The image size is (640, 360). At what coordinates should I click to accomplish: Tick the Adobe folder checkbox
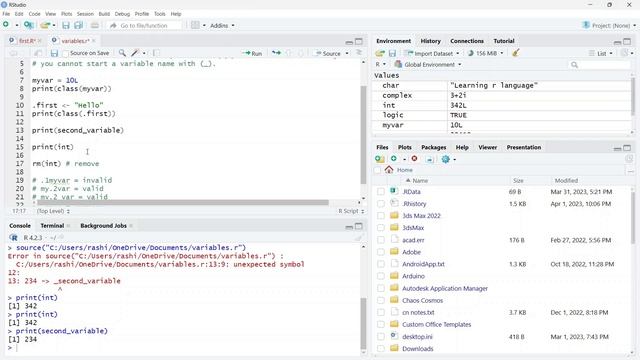[x=381, y=252]
